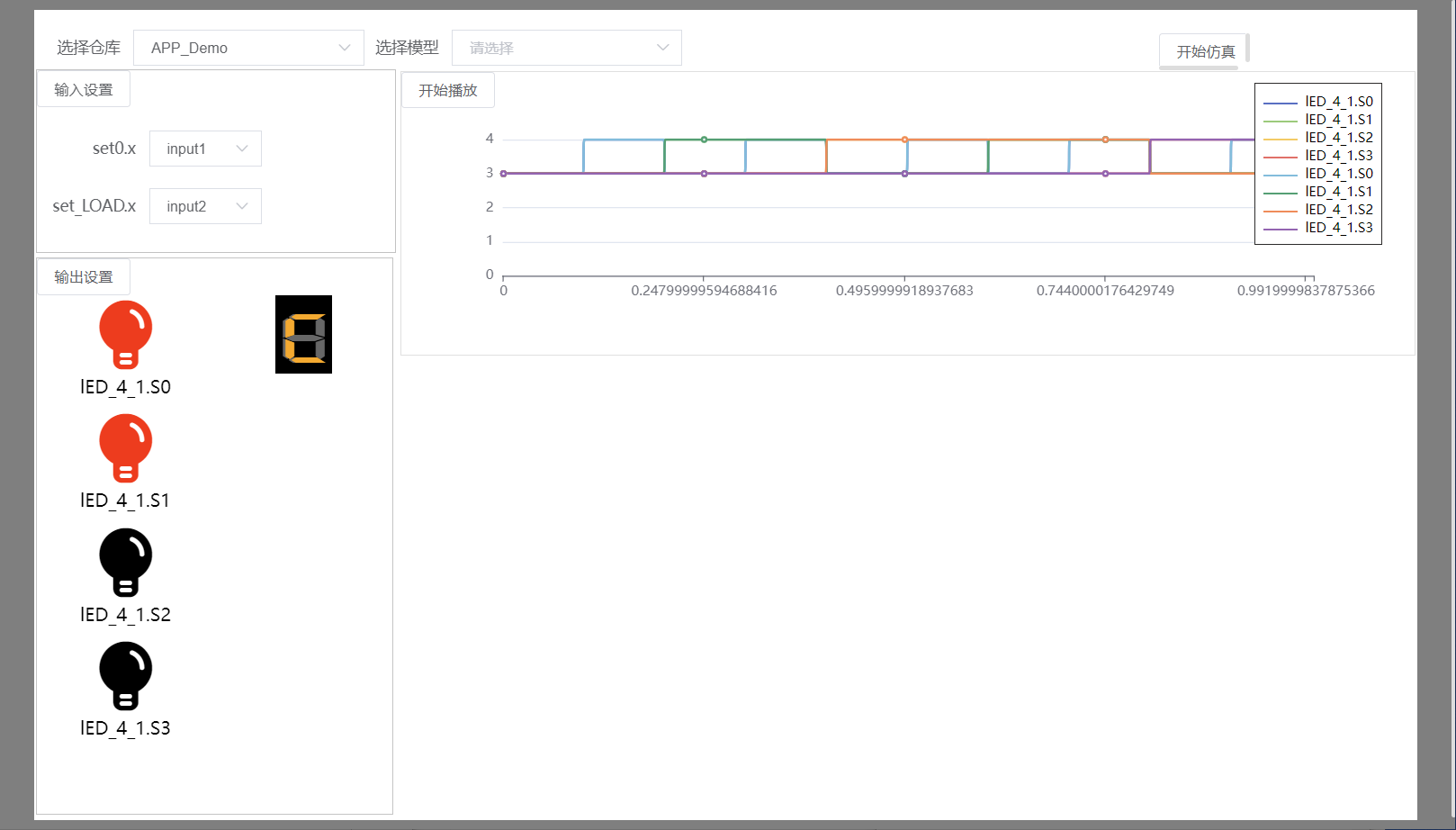Toggle legend entry LED_4_1.S0 with light blue line
This screenshot has height=830, width=1456.
tap(1318, 174)
